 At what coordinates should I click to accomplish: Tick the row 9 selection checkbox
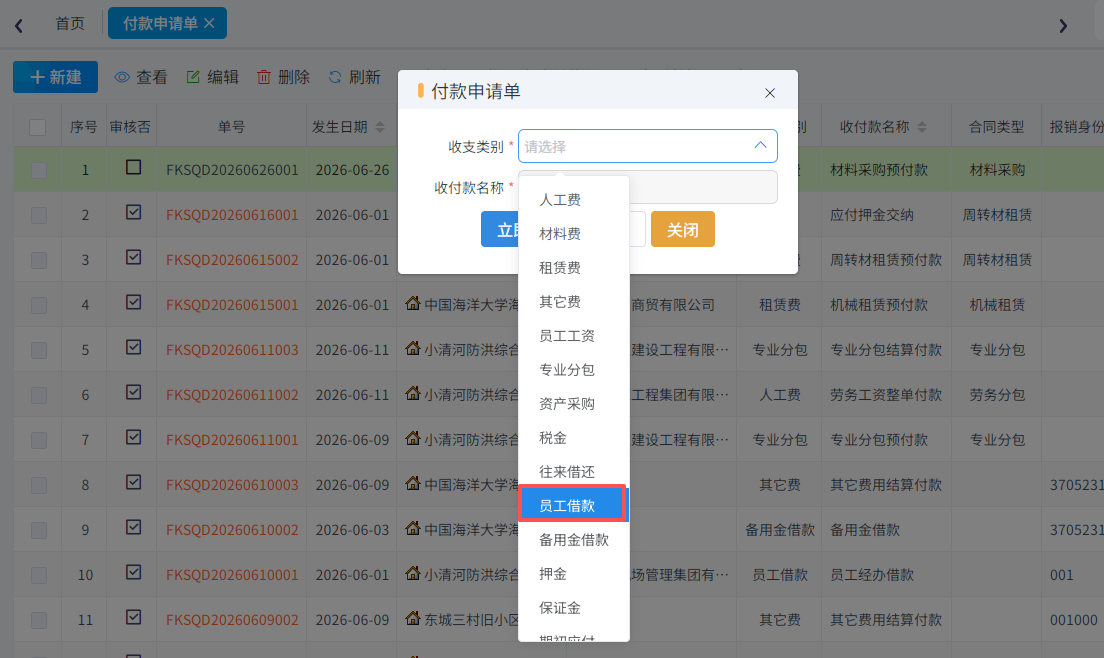(x=39, y=531)
